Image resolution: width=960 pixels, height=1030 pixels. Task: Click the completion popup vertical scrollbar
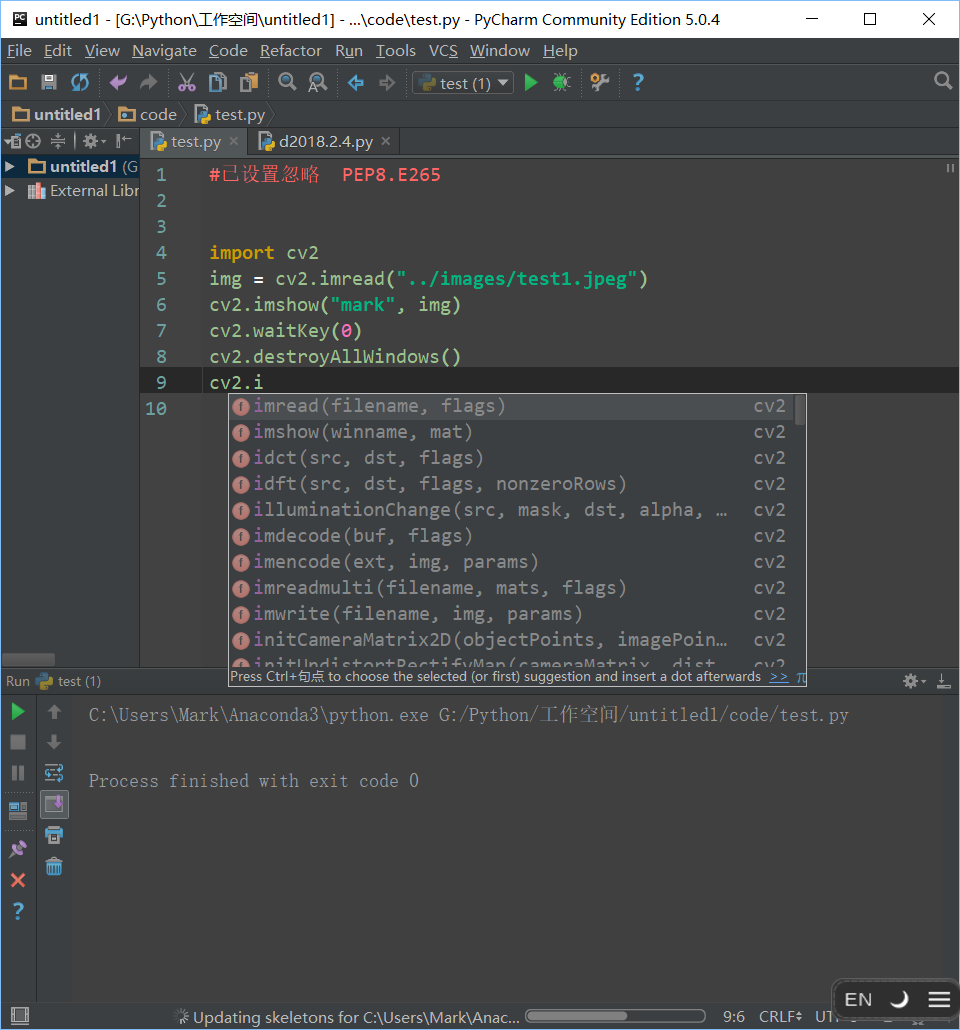coord(800,411)
